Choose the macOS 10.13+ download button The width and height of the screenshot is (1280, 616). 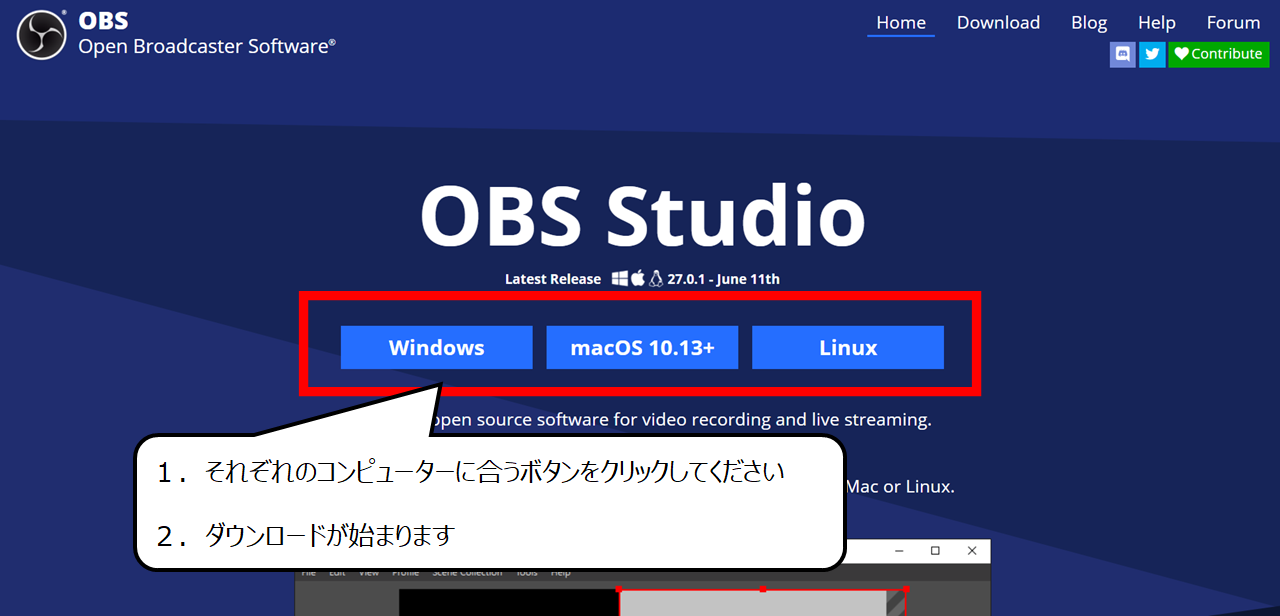click(x=642, y=347)
